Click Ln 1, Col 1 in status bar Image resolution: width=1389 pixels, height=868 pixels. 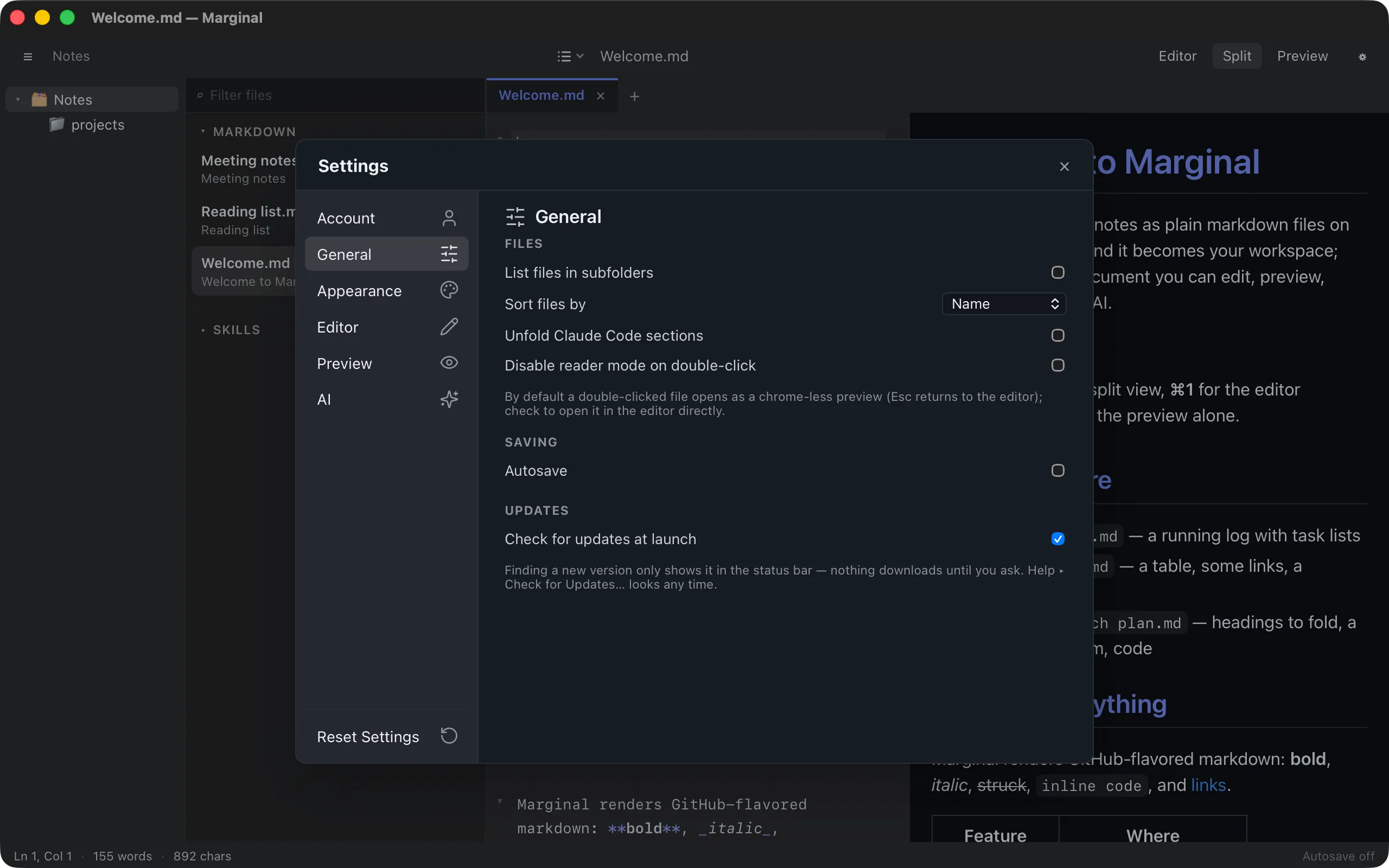coord(43,856)
